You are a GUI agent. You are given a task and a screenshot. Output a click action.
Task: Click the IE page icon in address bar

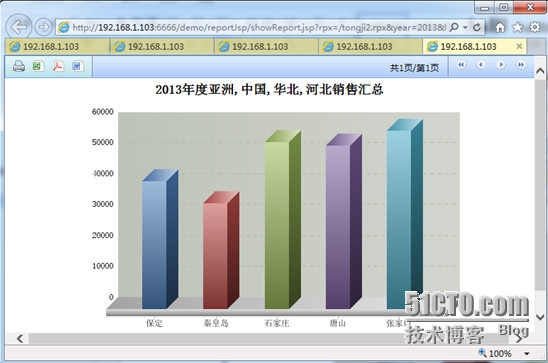click(x=64, y=27)
